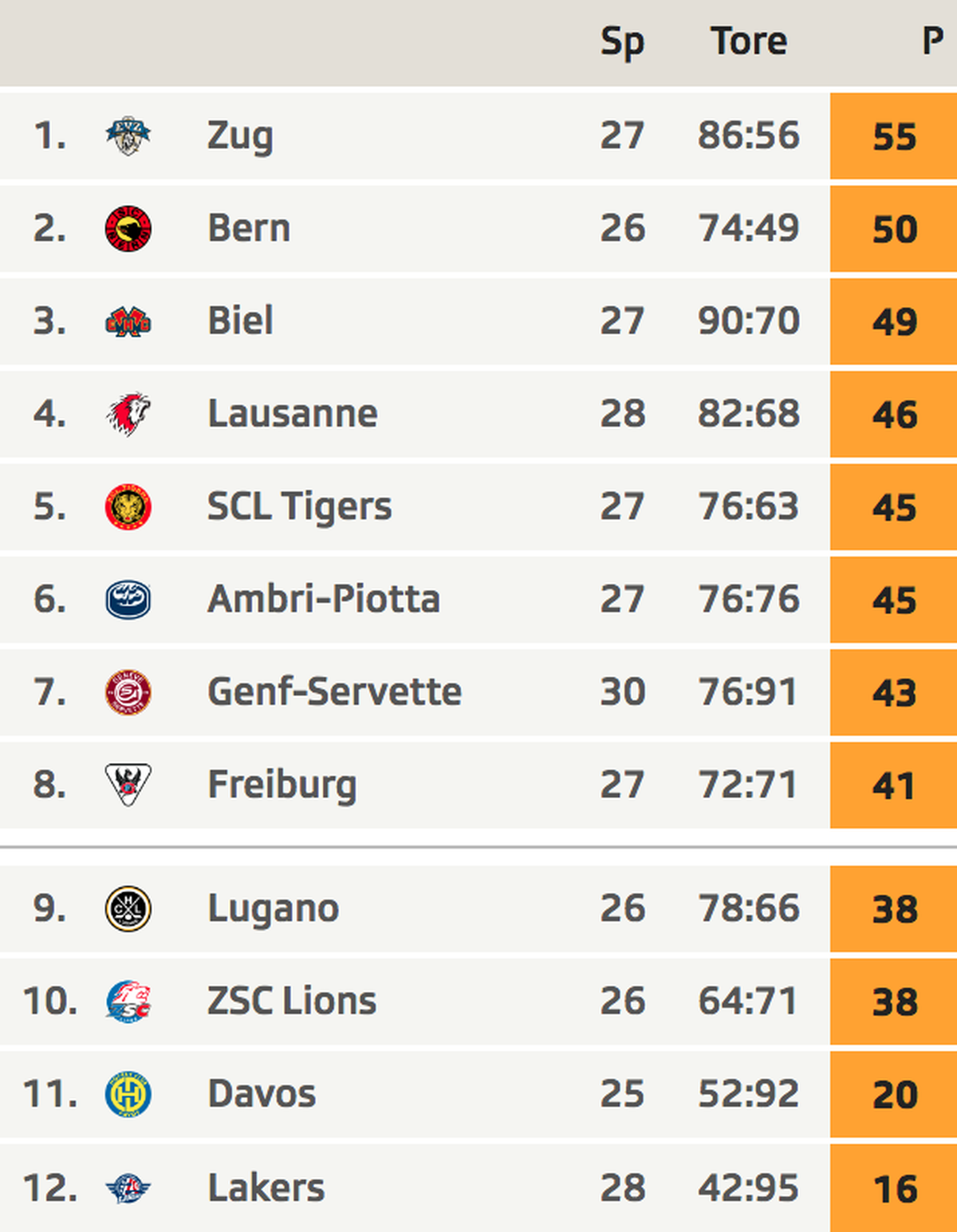This screenshot has height=1232, width=957.
Task: Click Zug's orange 55 points cell
Action: coord(894,136)
